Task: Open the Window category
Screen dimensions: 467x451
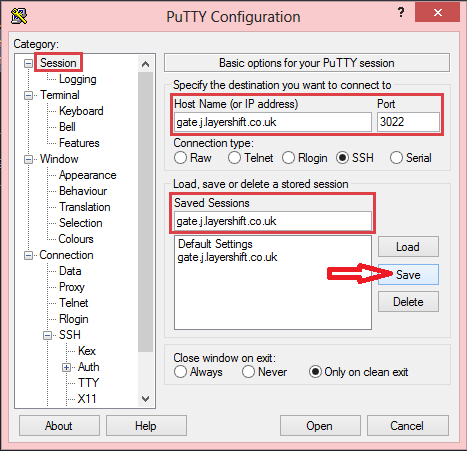Action: tap(59, 159)
